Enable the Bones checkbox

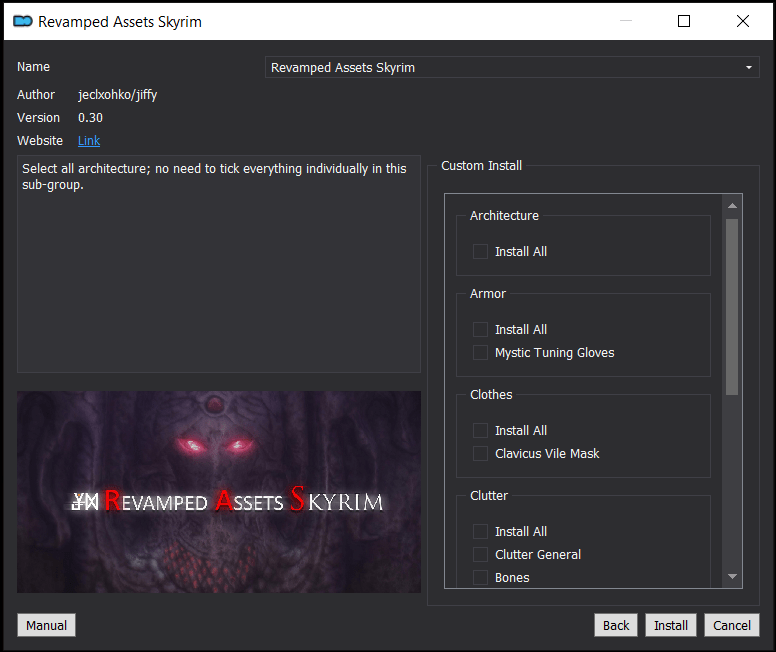(480, 577)
